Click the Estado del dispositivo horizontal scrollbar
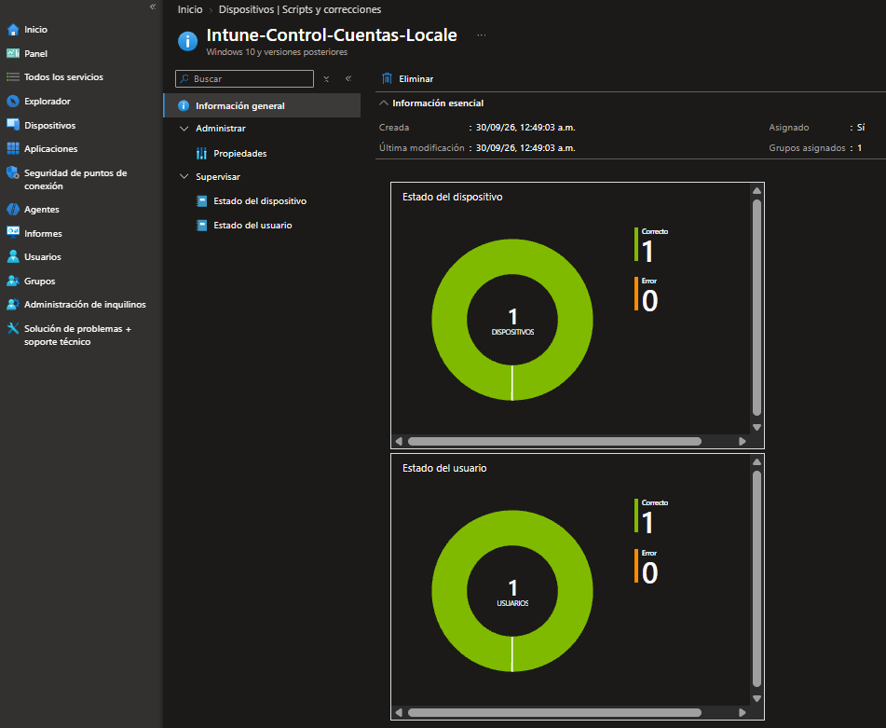The image size is (886, 728). click(554, 441)
